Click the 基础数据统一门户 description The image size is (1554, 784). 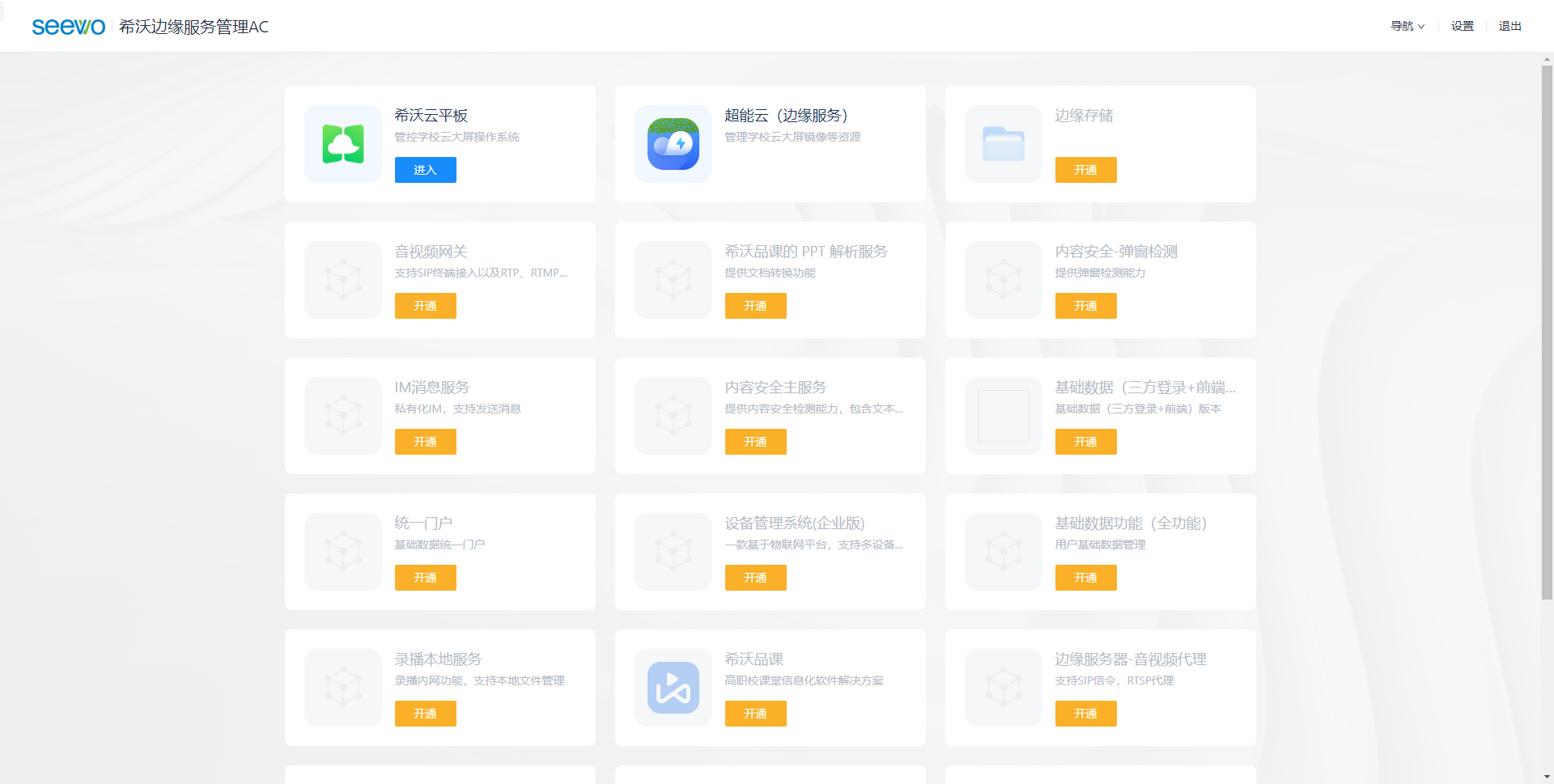coord(440,545)
